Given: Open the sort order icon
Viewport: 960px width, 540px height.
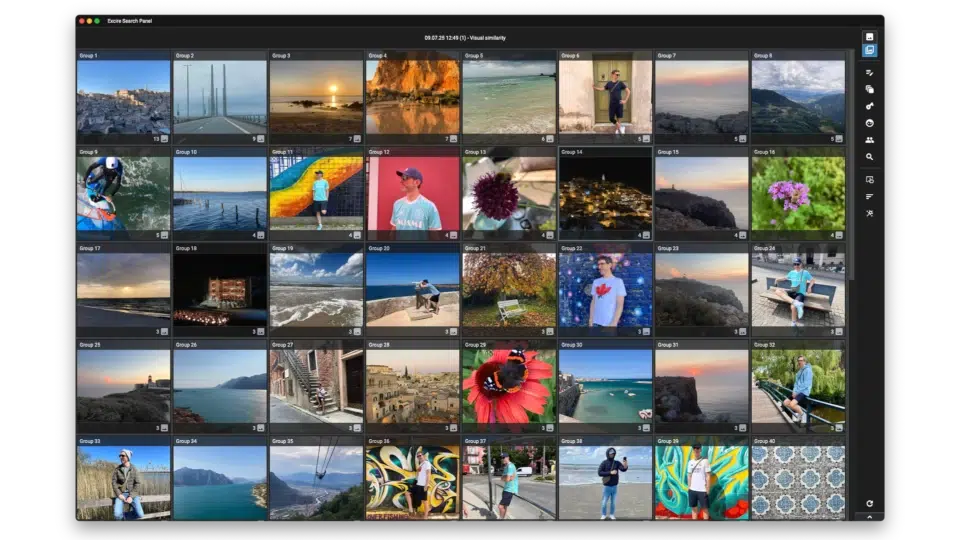Looking at the screenshot, I should point(869,197).
